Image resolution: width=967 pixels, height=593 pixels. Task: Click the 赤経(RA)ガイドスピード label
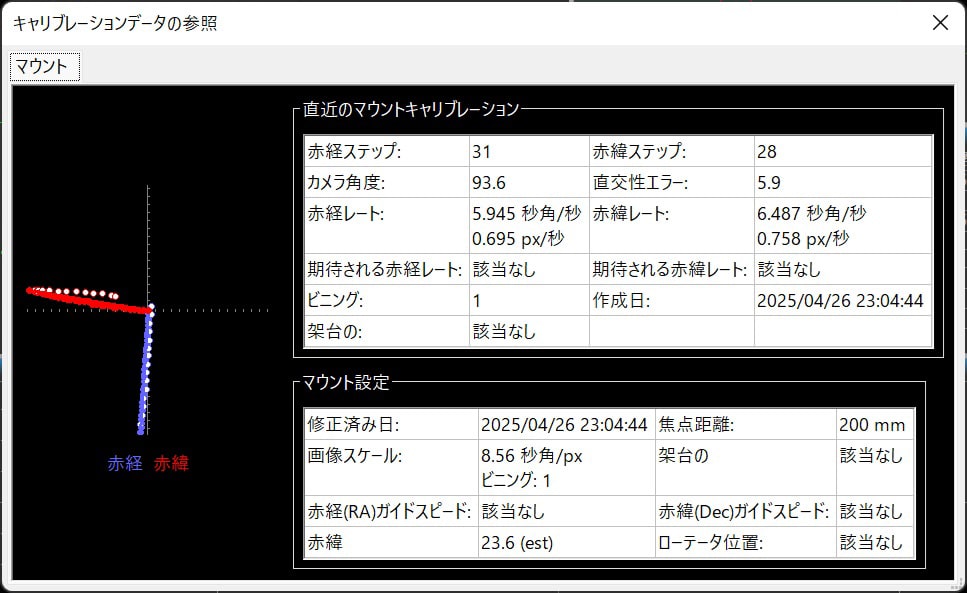coord(389,511)
